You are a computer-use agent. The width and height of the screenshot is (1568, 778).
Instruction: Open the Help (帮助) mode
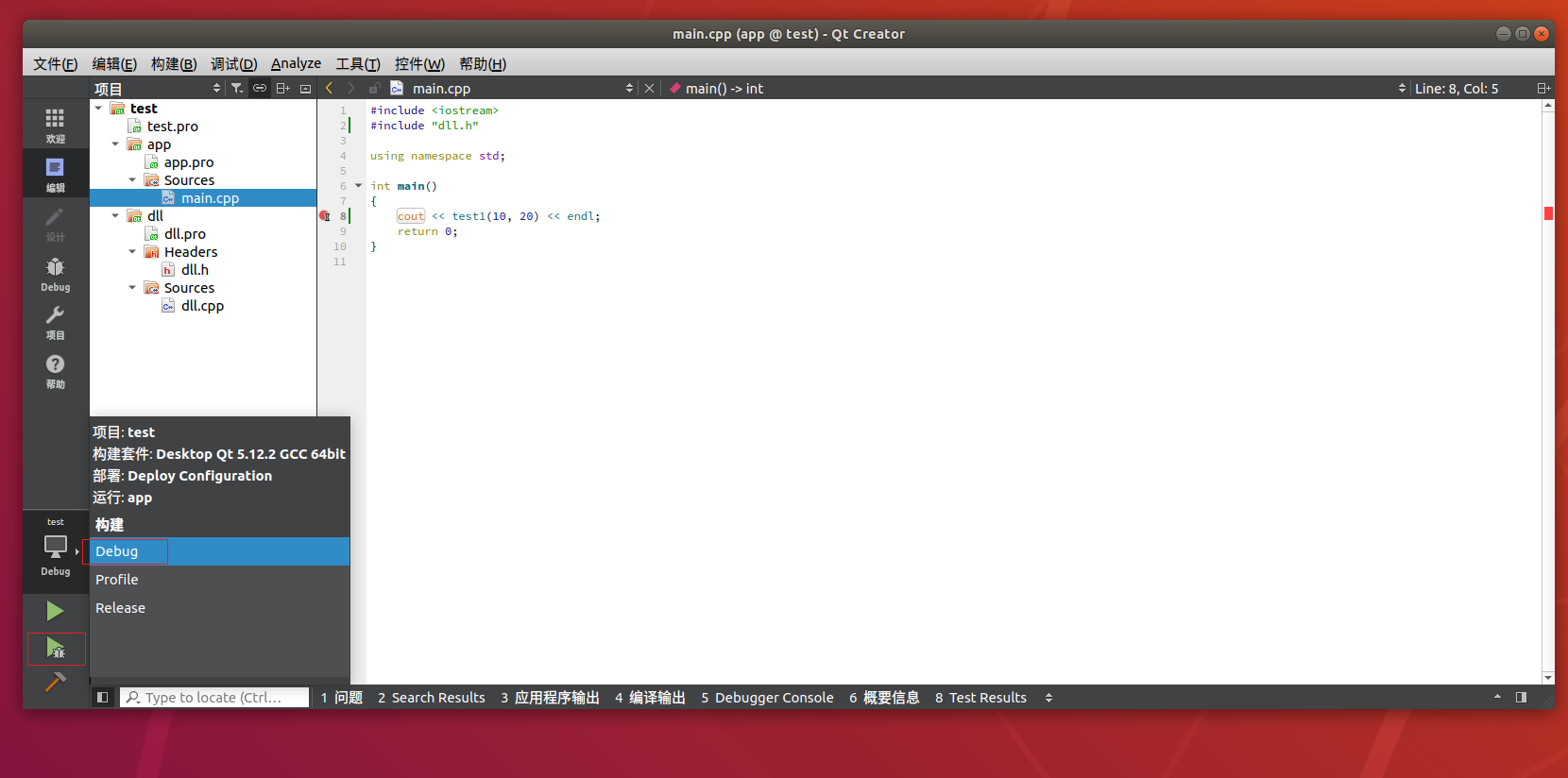click(56, 371)
